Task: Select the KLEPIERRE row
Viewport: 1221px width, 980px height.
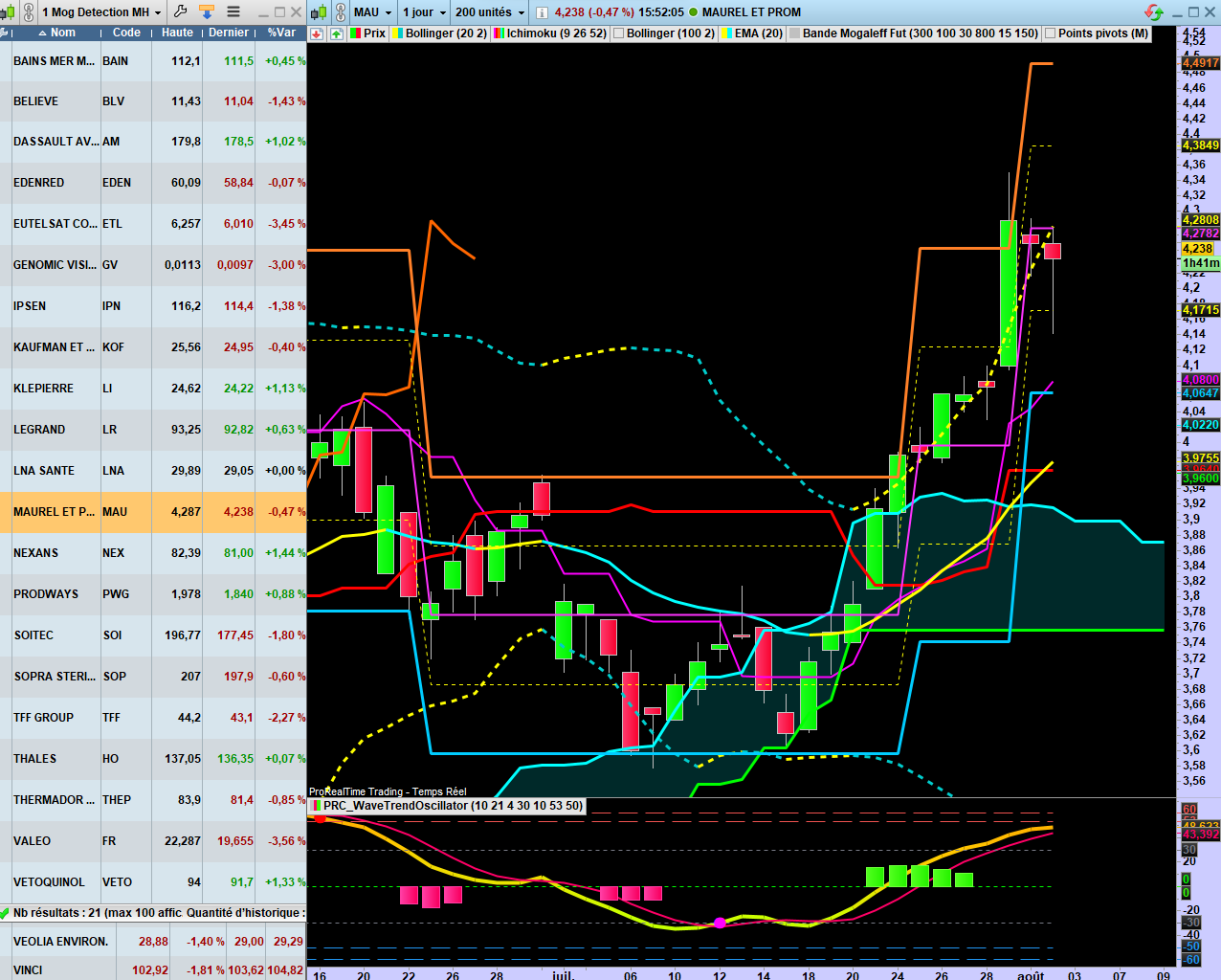Action: point(153,388)
